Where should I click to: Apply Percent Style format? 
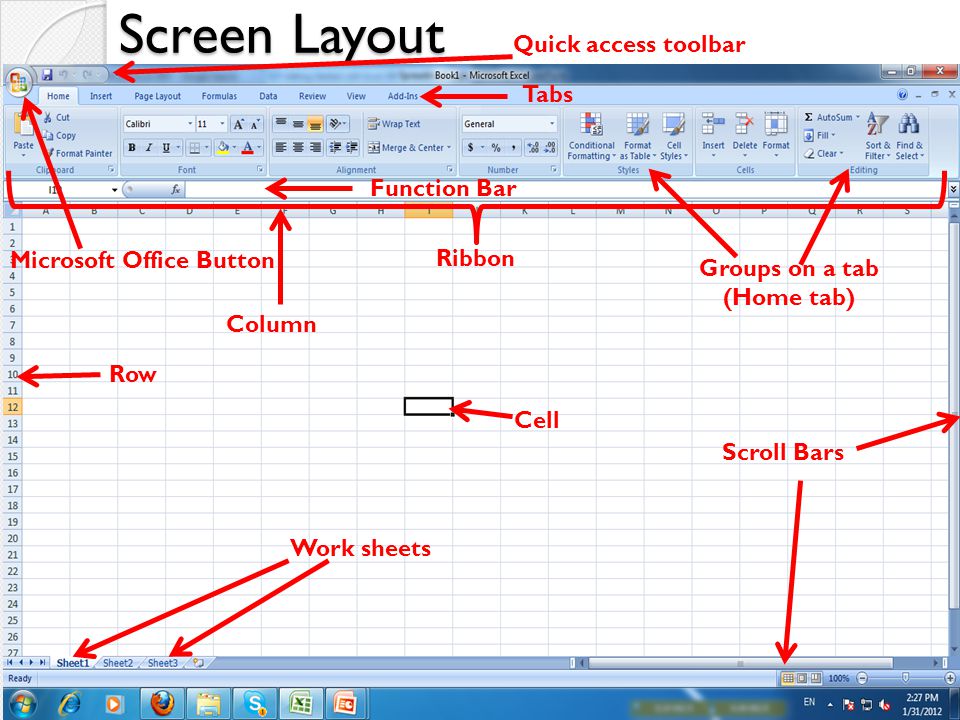[496, 148]
